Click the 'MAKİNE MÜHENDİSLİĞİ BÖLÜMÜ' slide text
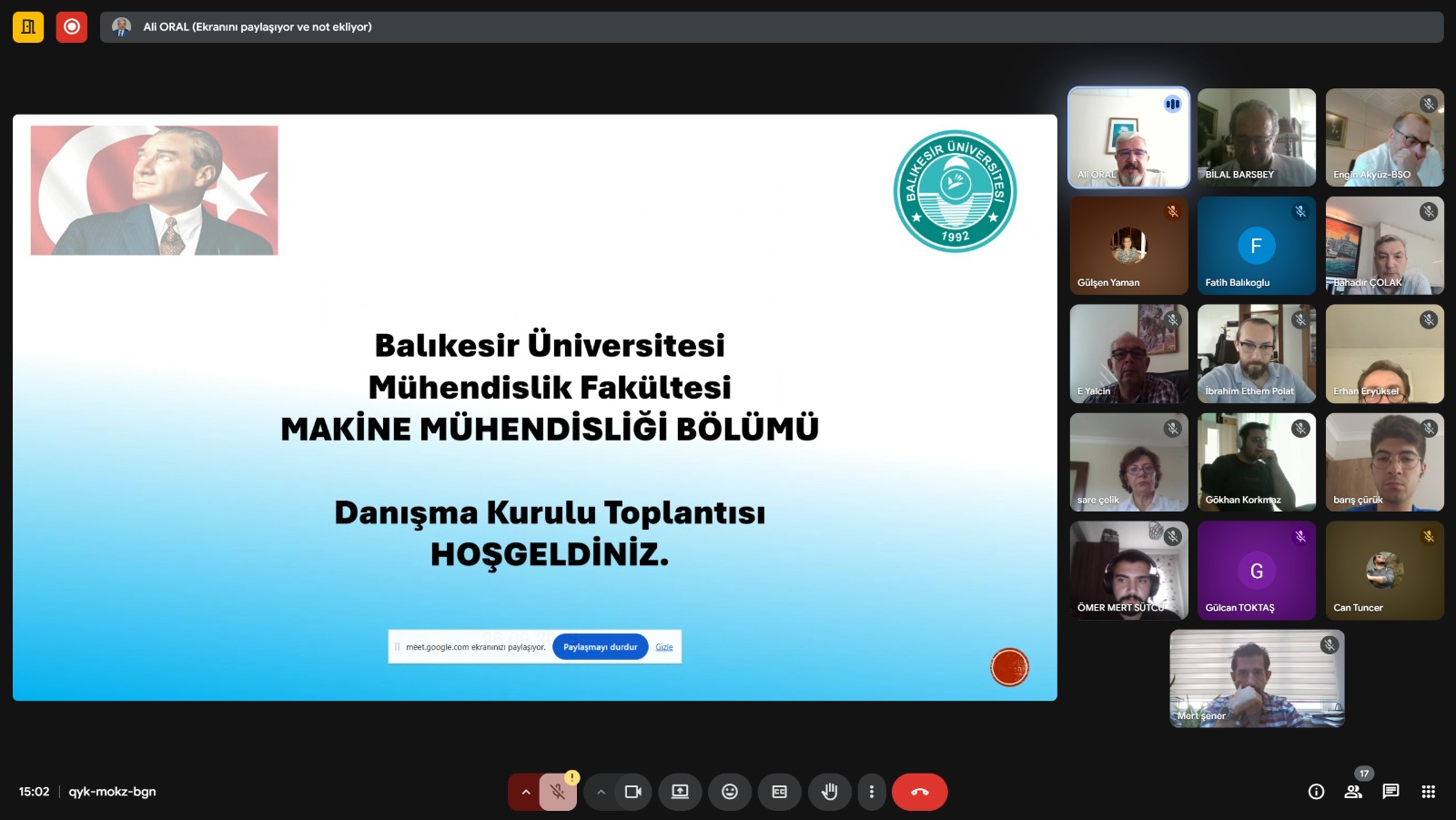Image resolution: width=1456 pixels, height=820 pixels. pos(550,429)
